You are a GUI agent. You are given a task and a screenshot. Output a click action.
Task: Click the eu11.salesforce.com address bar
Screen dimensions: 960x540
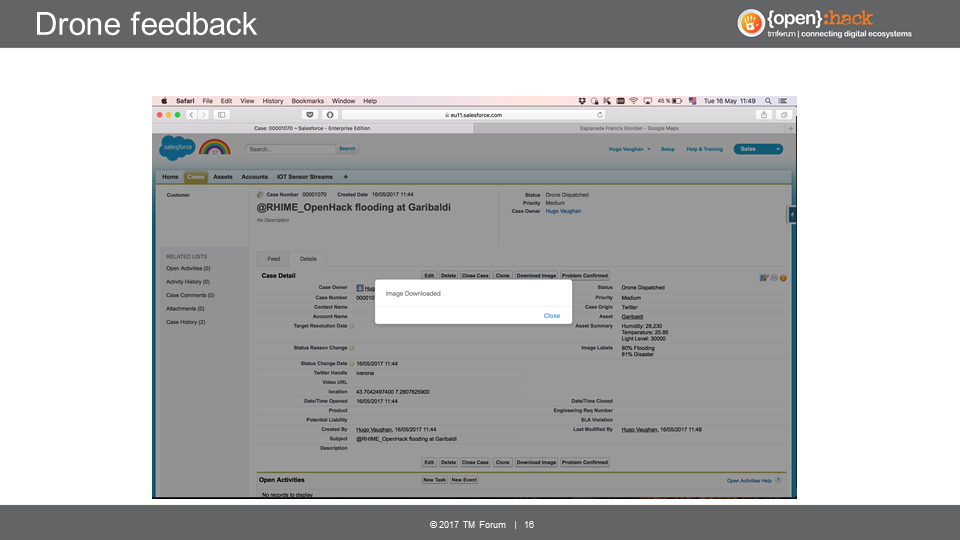pyautogui.click(x=473, y=114)
